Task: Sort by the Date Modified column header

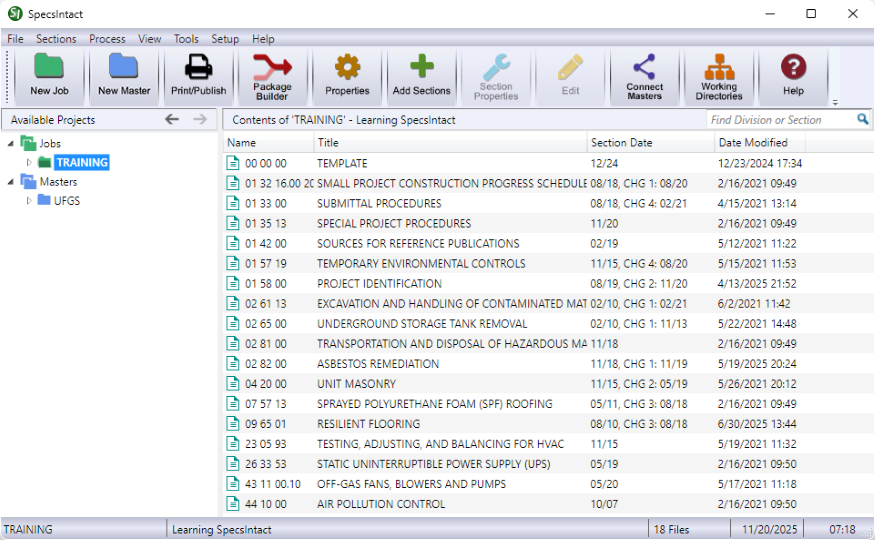Action: pos(760,143)
